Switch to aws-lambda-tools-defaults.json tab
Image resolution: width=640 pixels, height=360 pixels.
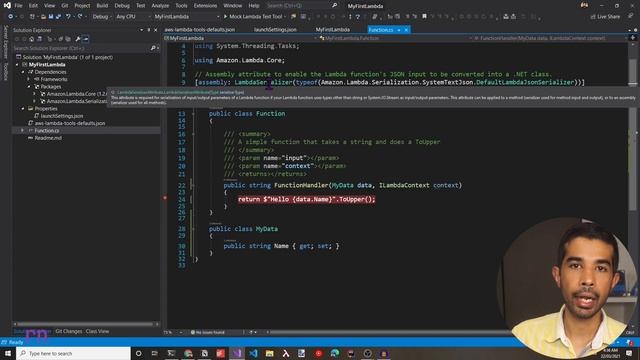pyautogui.click(x=200, y=30)
